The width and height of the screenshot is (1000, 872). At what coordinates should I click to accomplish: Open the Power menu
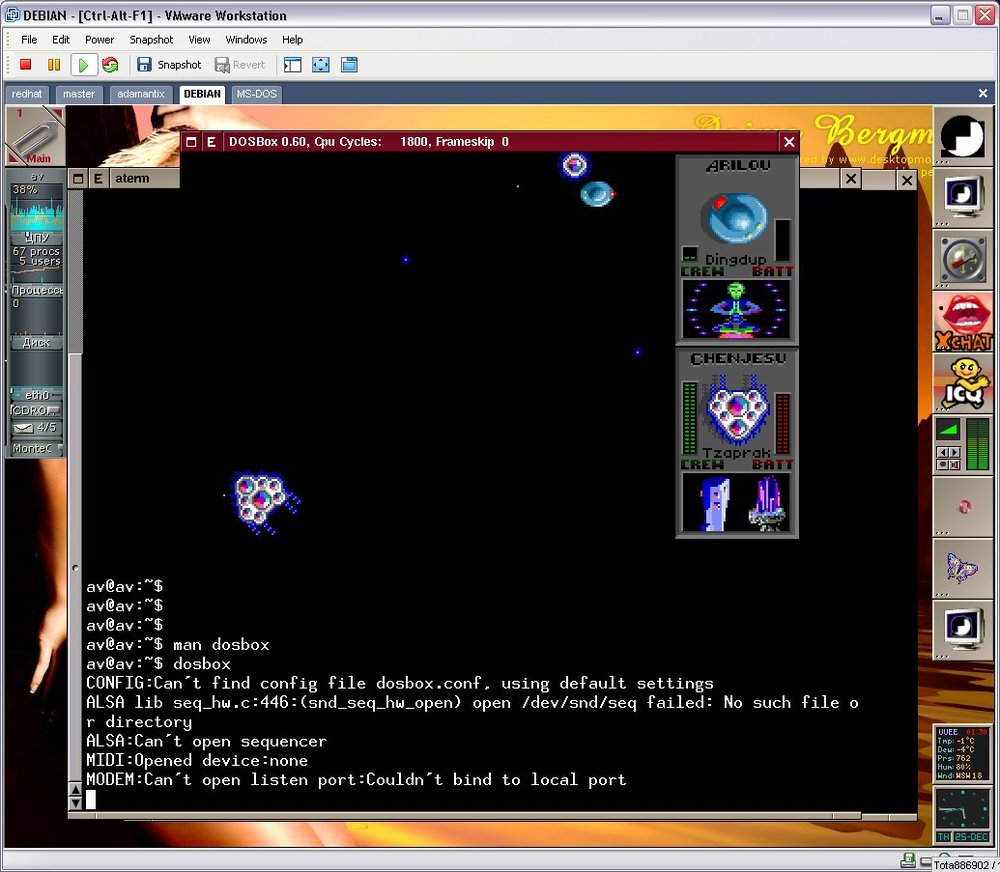click(x=99, y=40)
